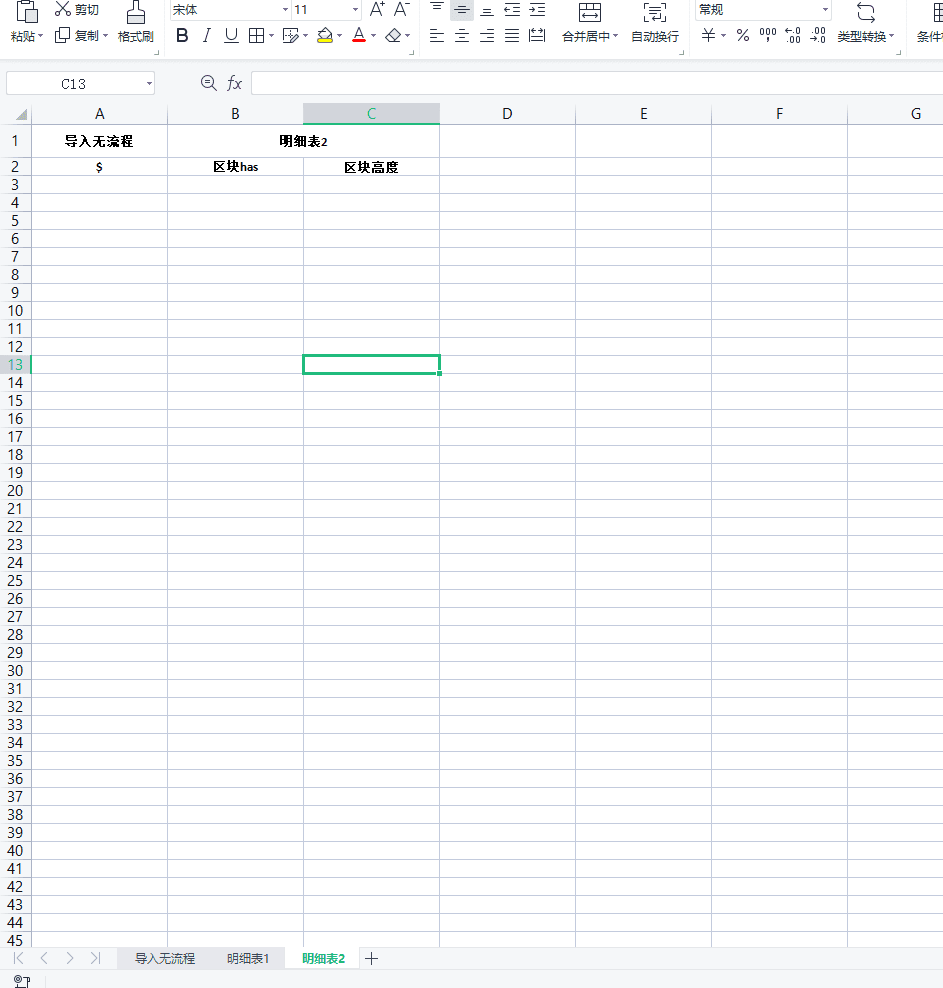Screen dimensions: 943x988
Task: Go to previous sheet arrow
Action: click(44, 958)
